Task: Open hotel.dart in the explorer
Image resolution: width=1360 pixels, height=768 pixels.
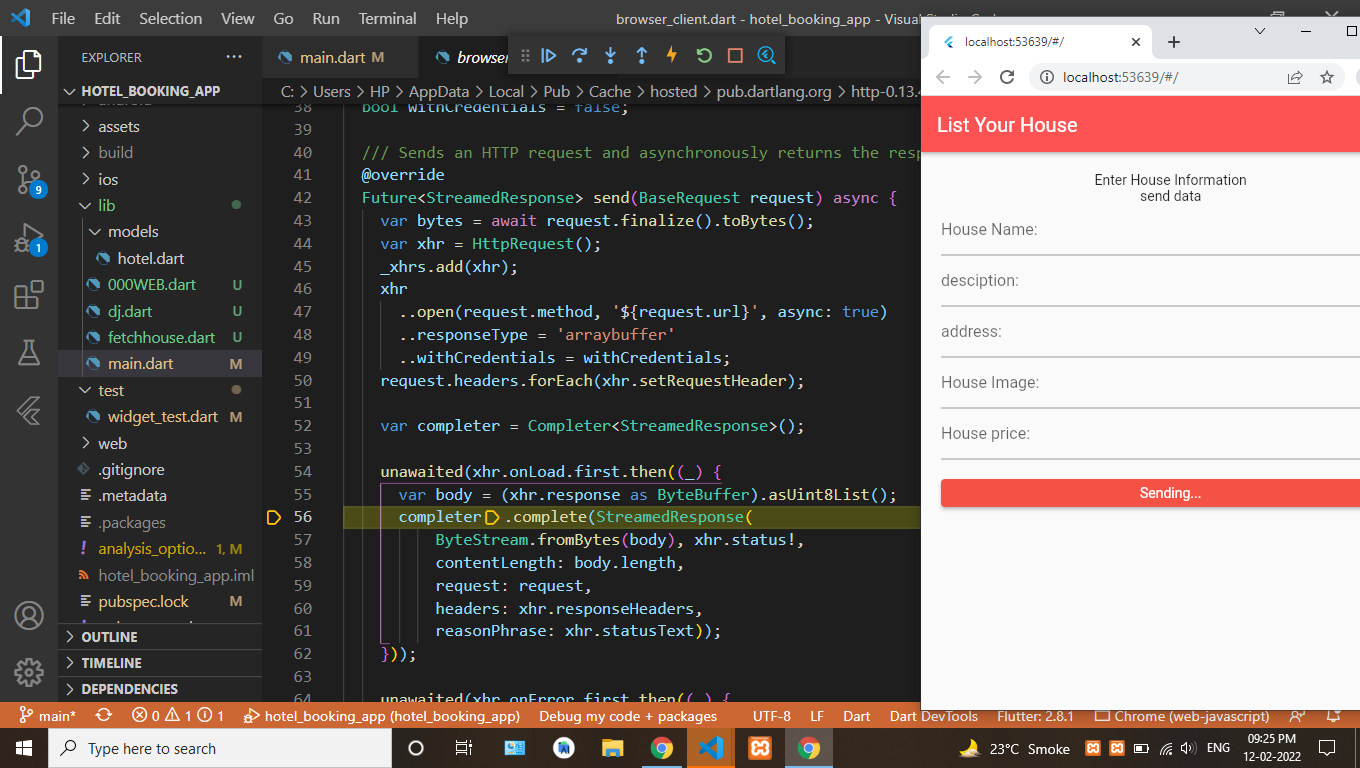Action: (x=151, y=259)
